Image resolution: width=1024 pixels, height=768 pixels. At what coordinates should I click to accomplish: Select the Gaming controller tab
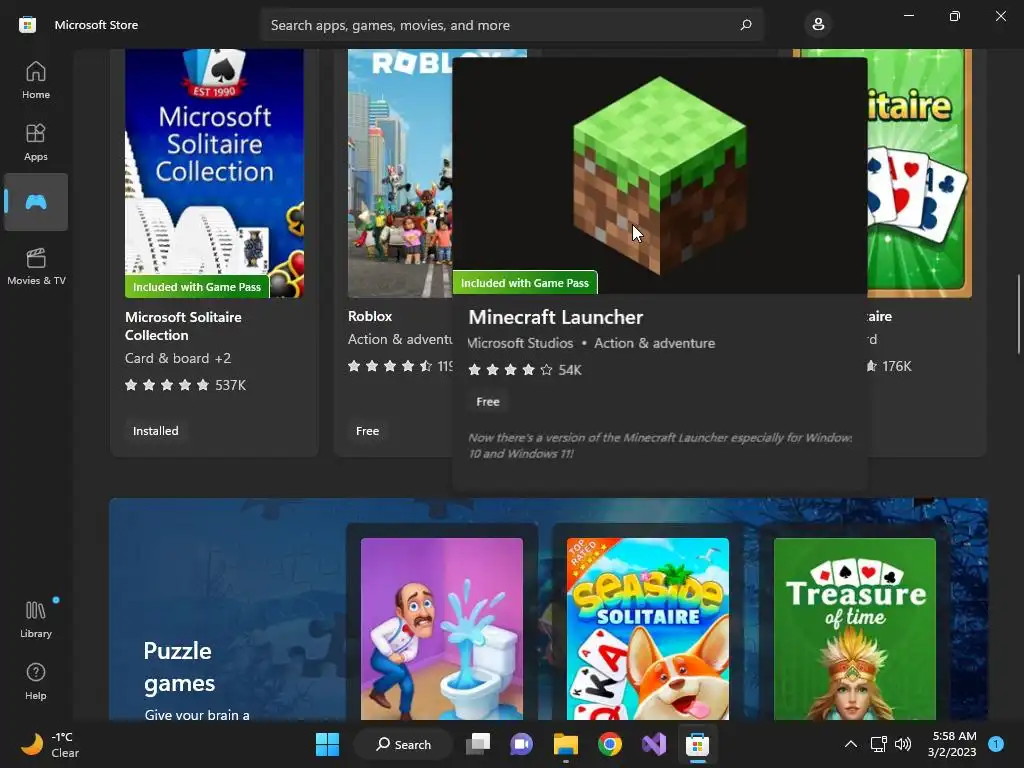pyautogui.click(x=36, y=202)
